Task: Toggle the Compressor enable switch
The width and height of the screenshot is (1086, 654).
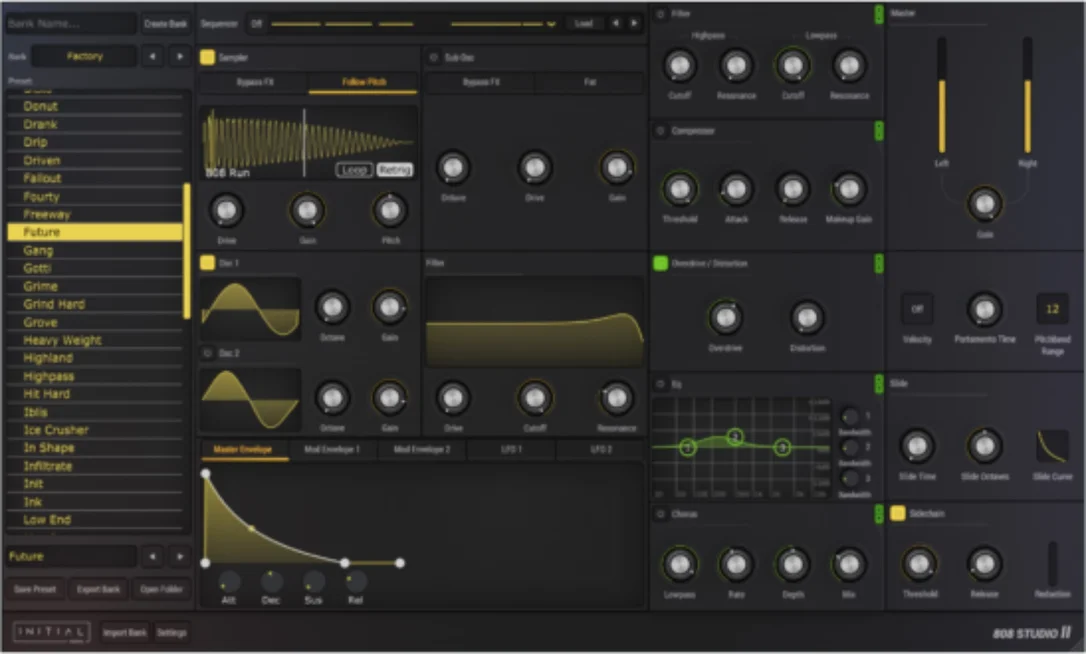Action: point(660,131)
